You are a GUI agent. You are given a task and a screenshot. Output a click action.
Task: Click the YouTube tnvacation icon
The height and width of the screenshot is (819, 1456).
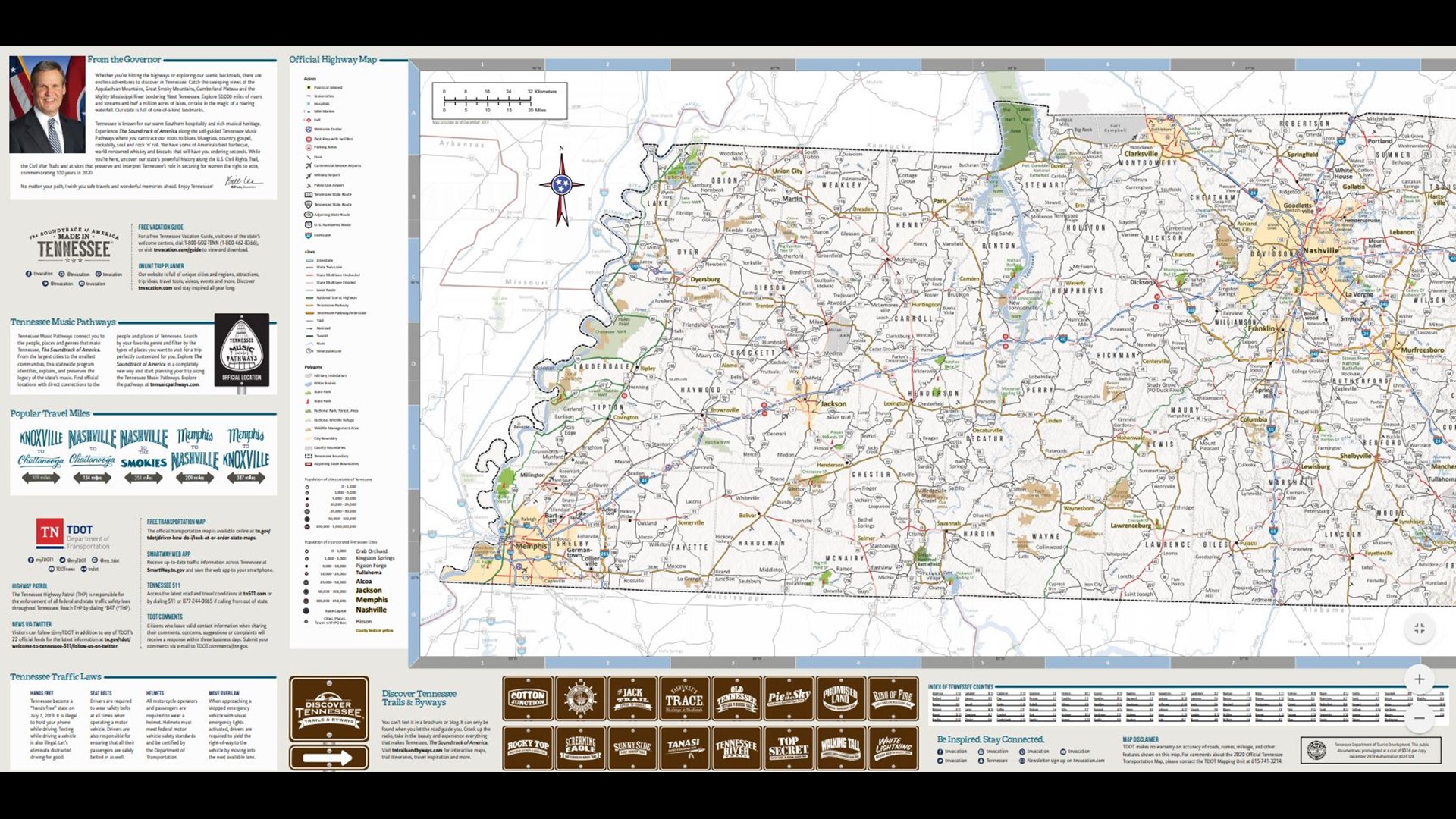tap(82, 283)
